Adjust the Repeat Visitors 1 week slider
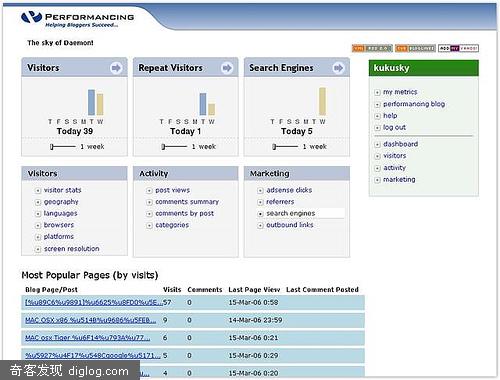 point(174,147)
